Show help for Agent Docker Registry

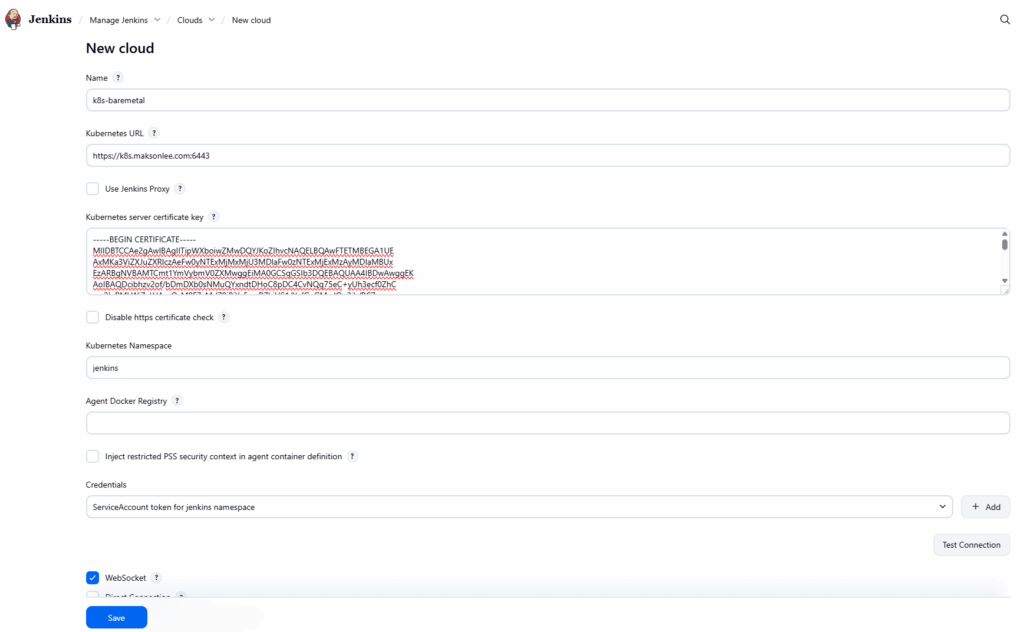tap(177, 401)
